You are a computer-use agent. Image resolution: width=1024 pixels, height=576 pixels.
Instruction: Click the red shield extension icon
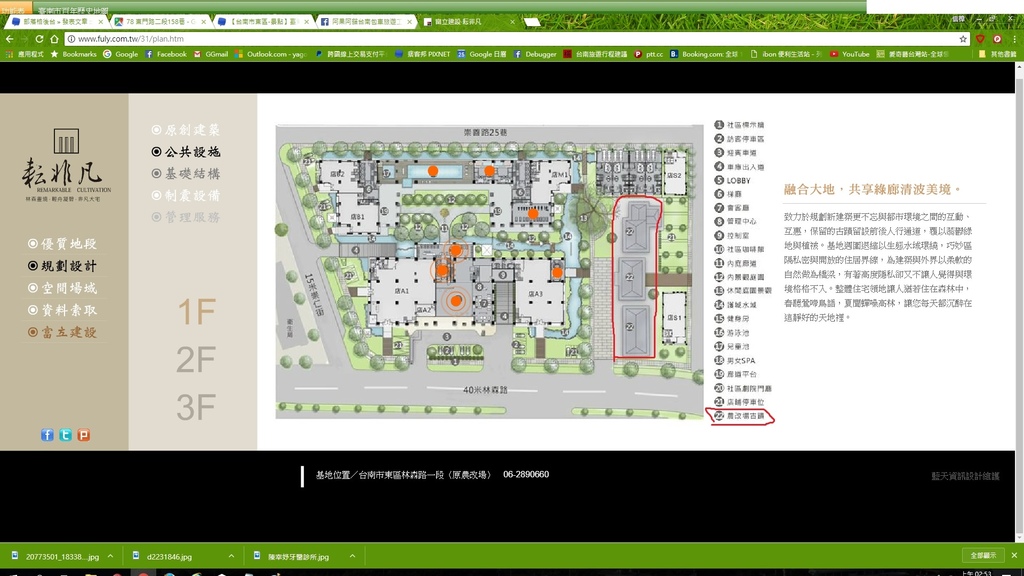pos(980,39)
